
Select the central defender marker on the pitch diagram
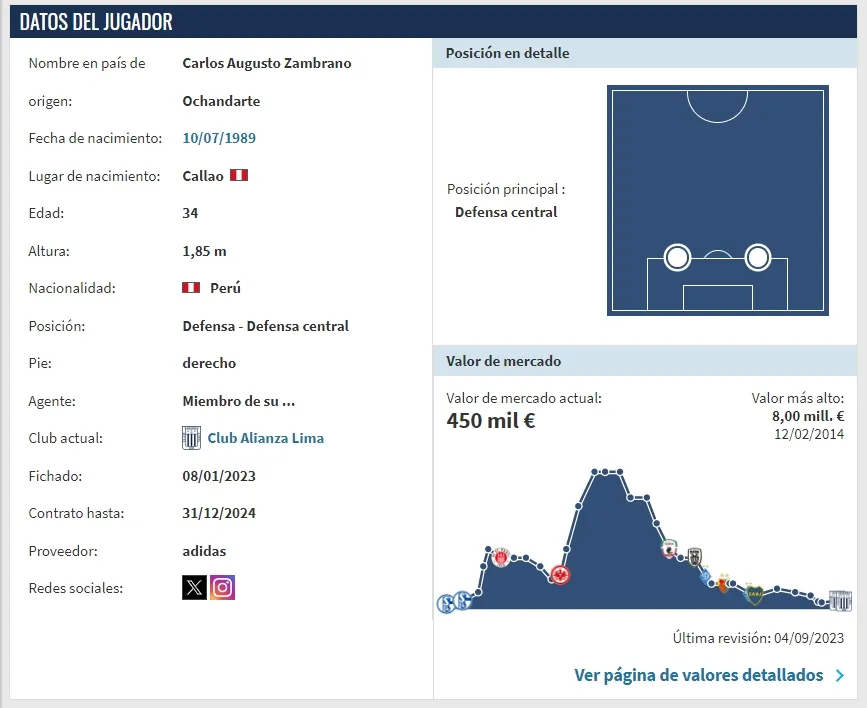coord(675,258)
